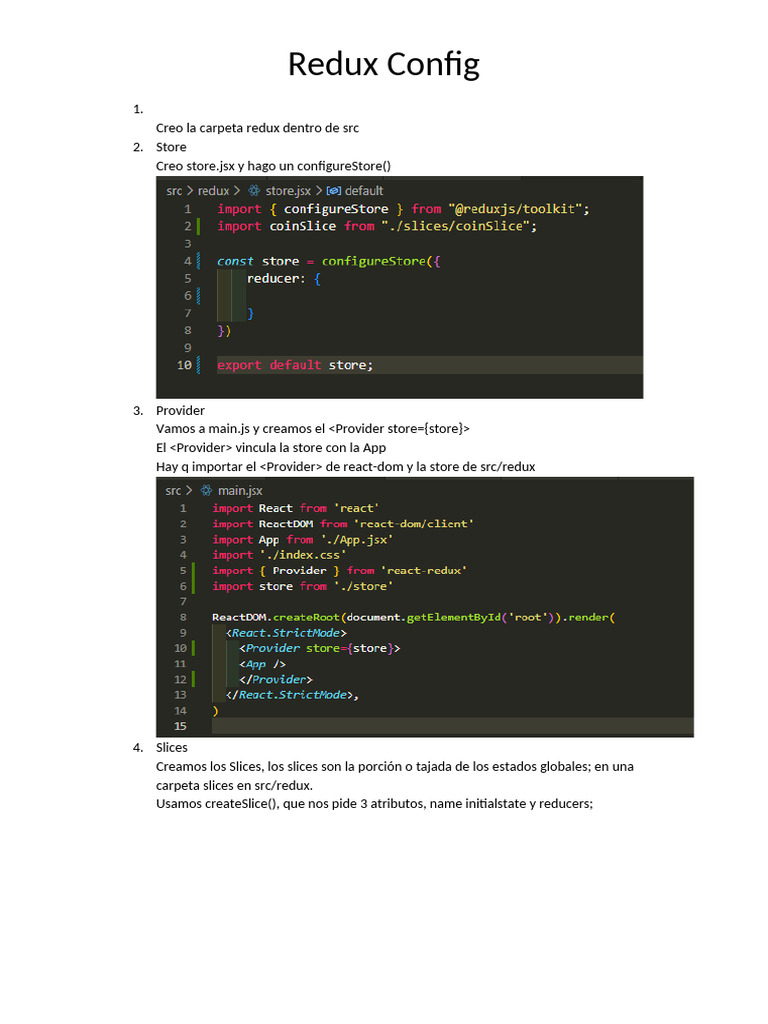Click the opening '<React.StrictMode>' tag

[x=286, y=633]
